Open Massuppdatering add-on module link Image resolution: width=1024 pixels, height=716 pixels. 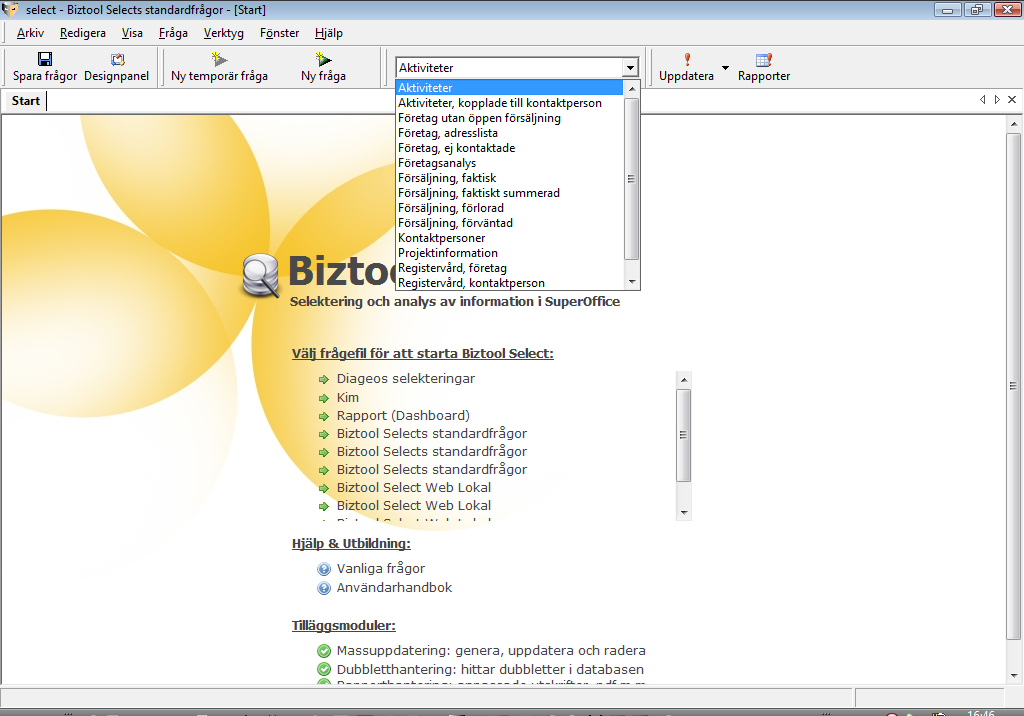[491, 650]
